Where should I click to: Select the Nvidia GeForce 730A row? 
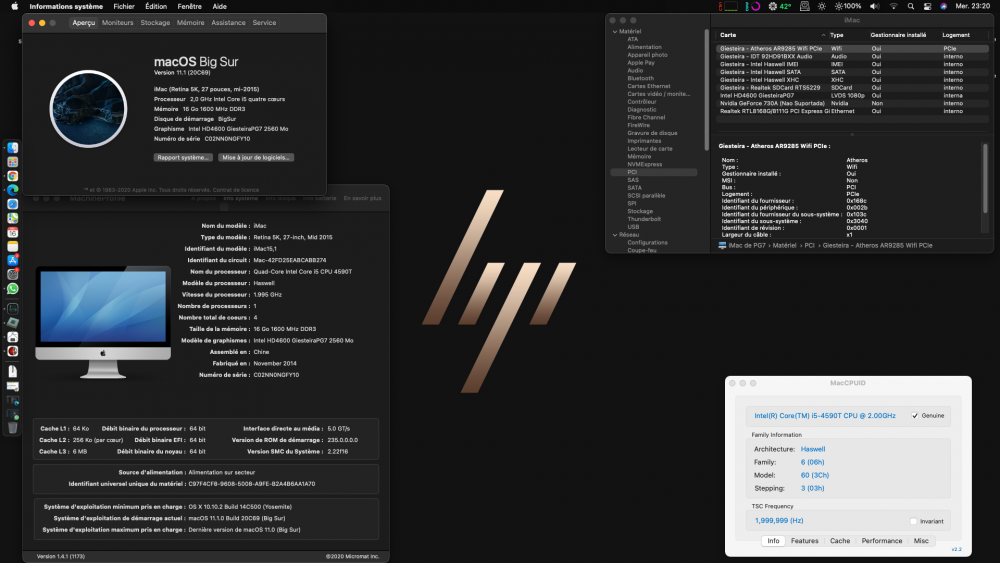click(852, 103)
